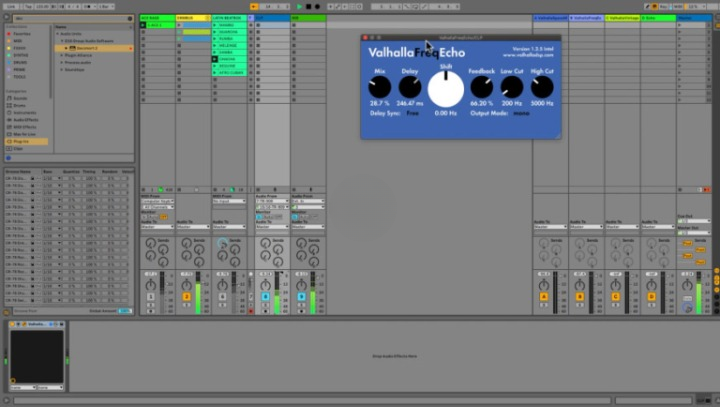Open MIDI Effects category in browser
Image resolution: width=720 pixels, height=407 pixels.
(x=25, y=127)
